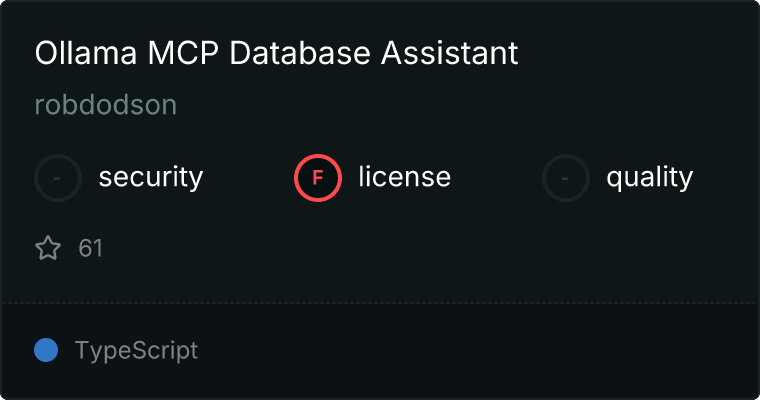The width and height of the screenshot is (760, 400).
Task: Click blank card space right of the title
Action: tap(640, 53)
